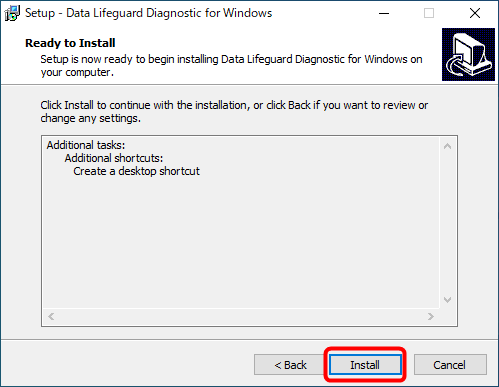
Task: Click the horizontal scrollbar left arrow
Action: [x=51, y=316]
